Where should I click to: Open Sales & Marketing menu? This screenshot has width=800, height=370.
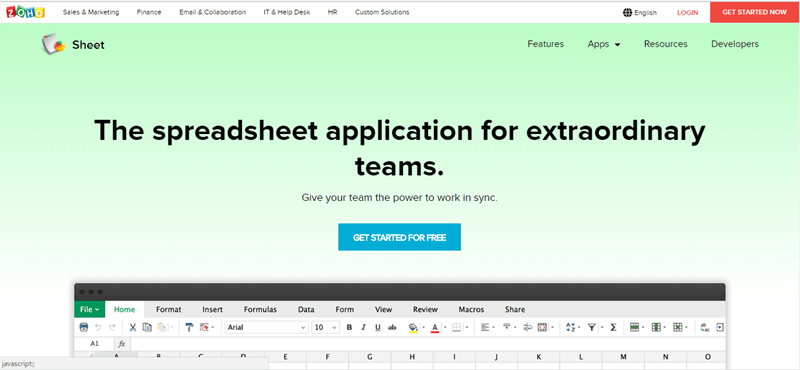click(x=91, y=12)
